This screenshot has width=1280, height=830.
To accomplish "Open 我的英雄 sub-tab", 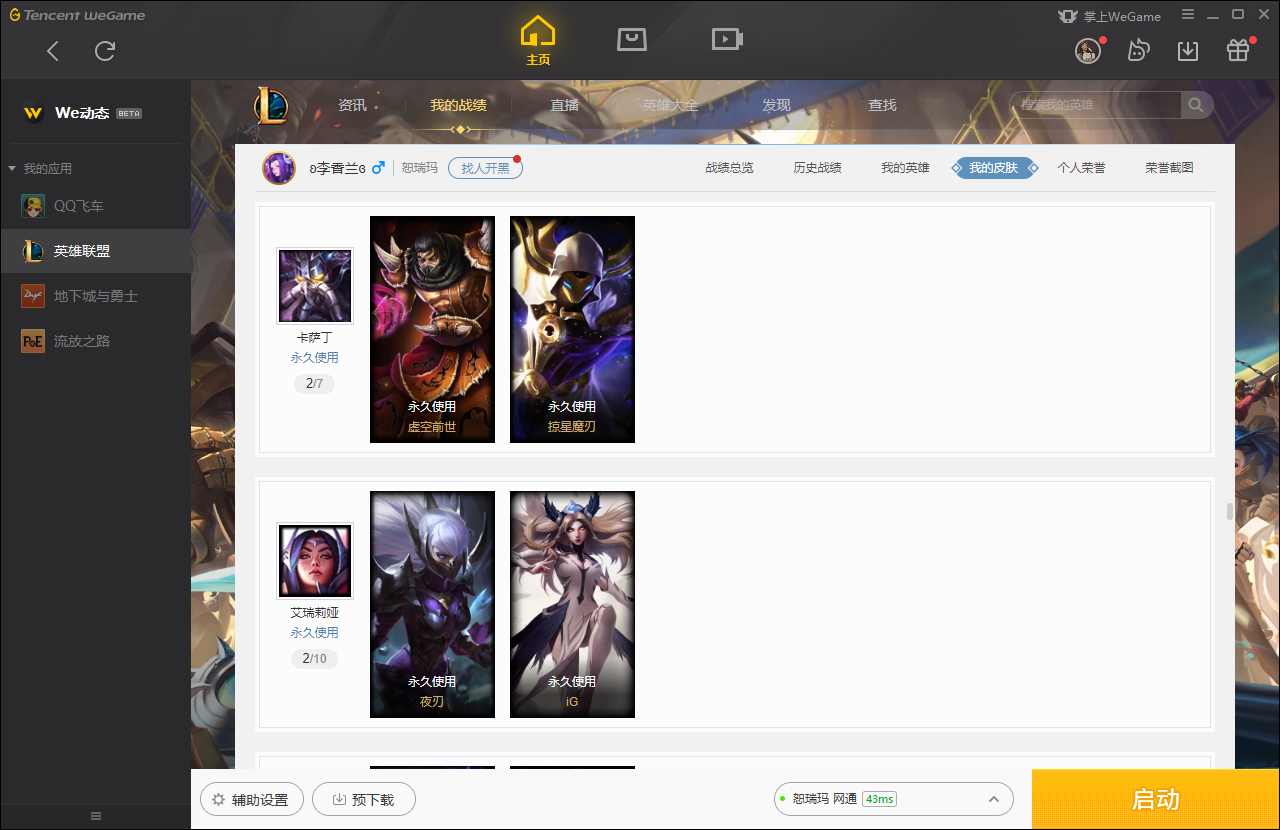I will tap(905, 168).
